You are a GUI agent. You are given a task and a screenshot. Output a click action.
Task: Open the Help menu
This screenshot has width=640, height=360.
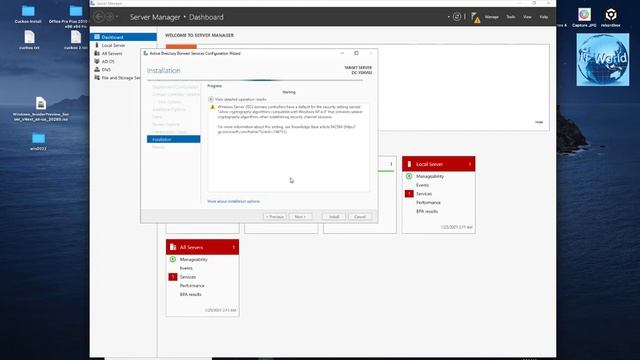tap(544, 17)
